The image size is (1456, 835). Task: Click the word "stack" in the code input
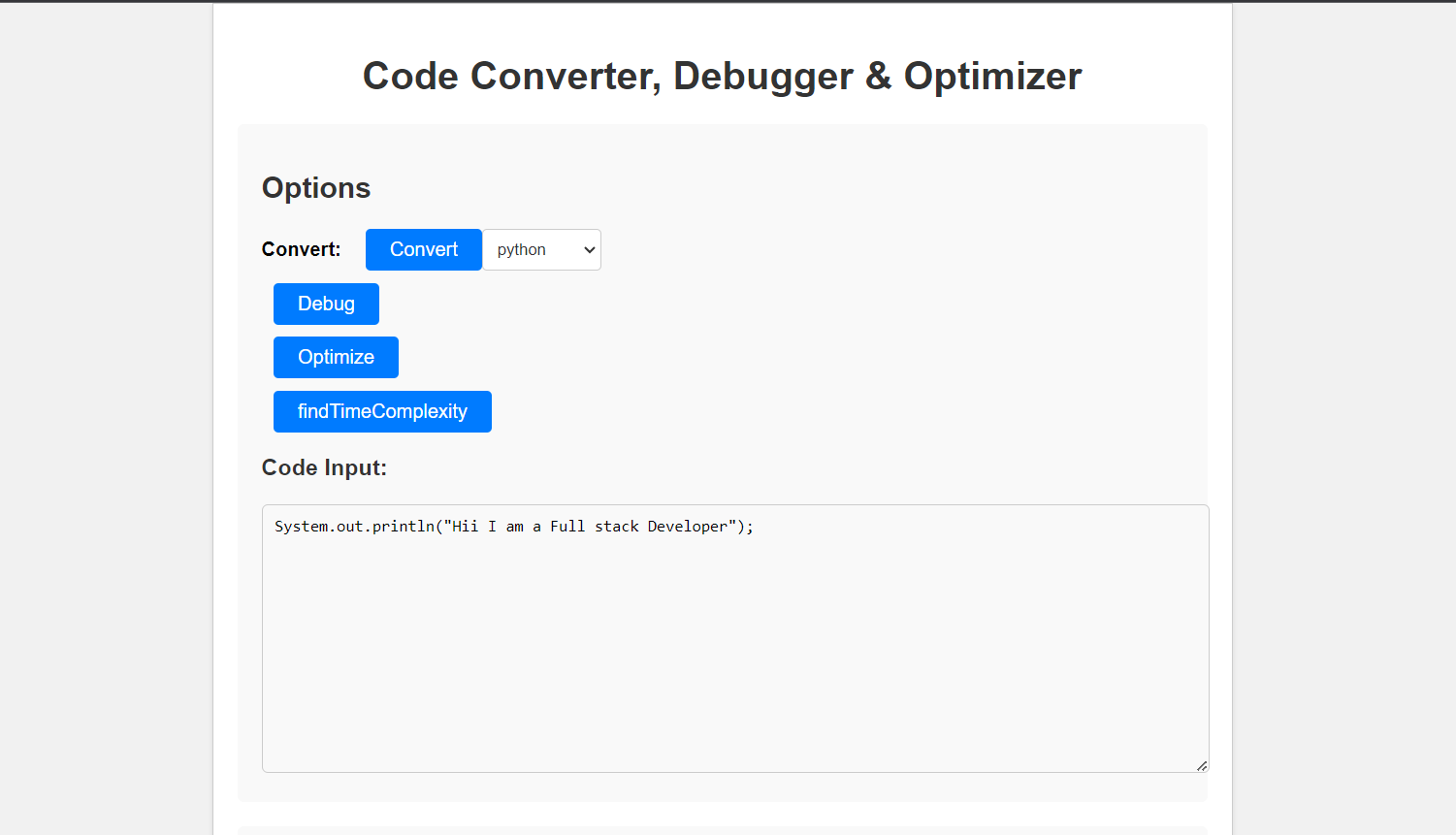[x=616, y=527]
